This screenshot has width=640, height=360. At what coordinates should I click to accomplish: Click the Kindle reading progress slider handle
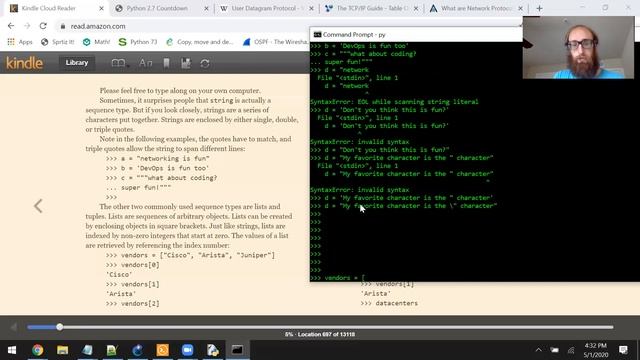[x=60, y=327]
